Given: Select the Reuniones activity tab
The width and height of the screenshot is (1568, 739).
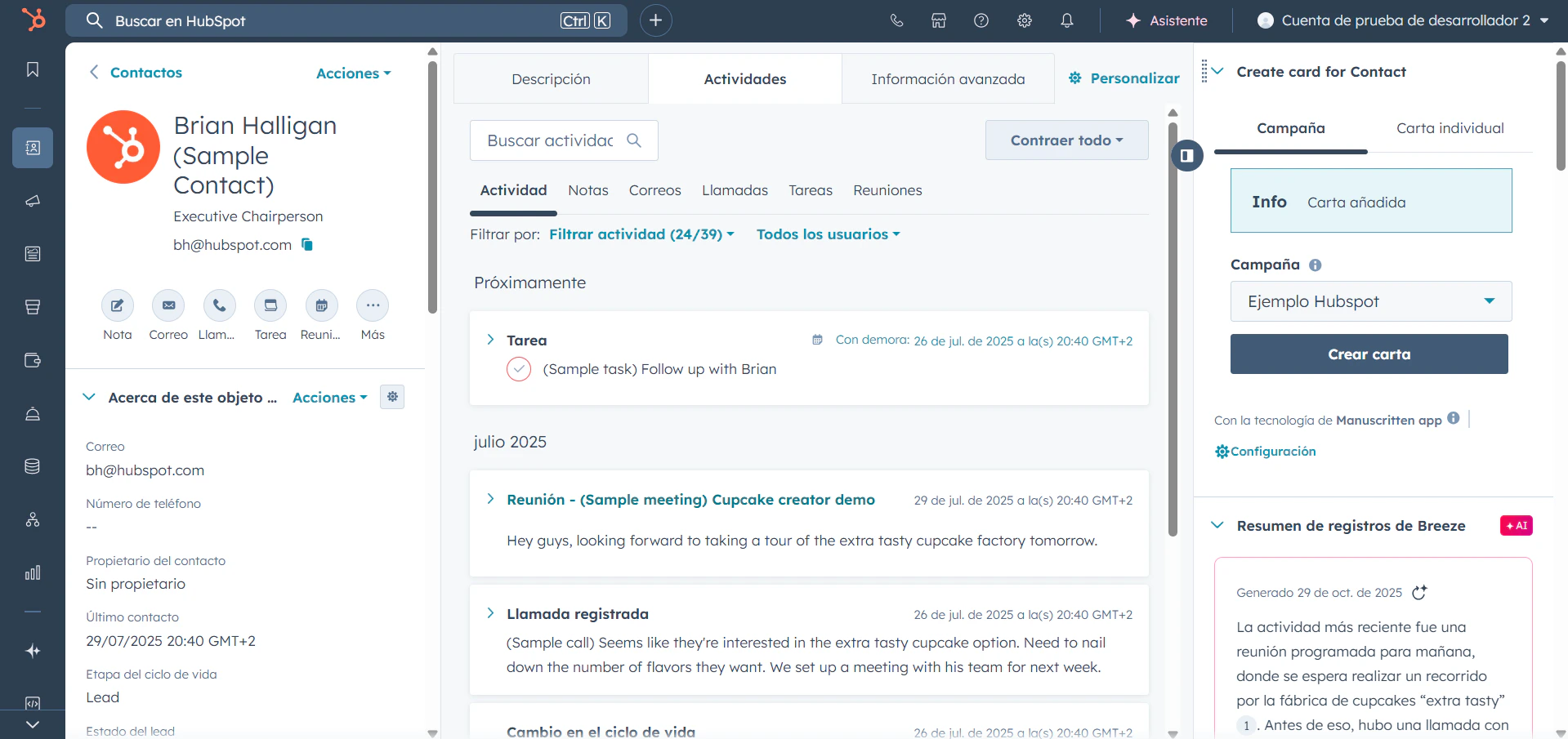Looking at the screenshot, I should (x=887, y=190).
